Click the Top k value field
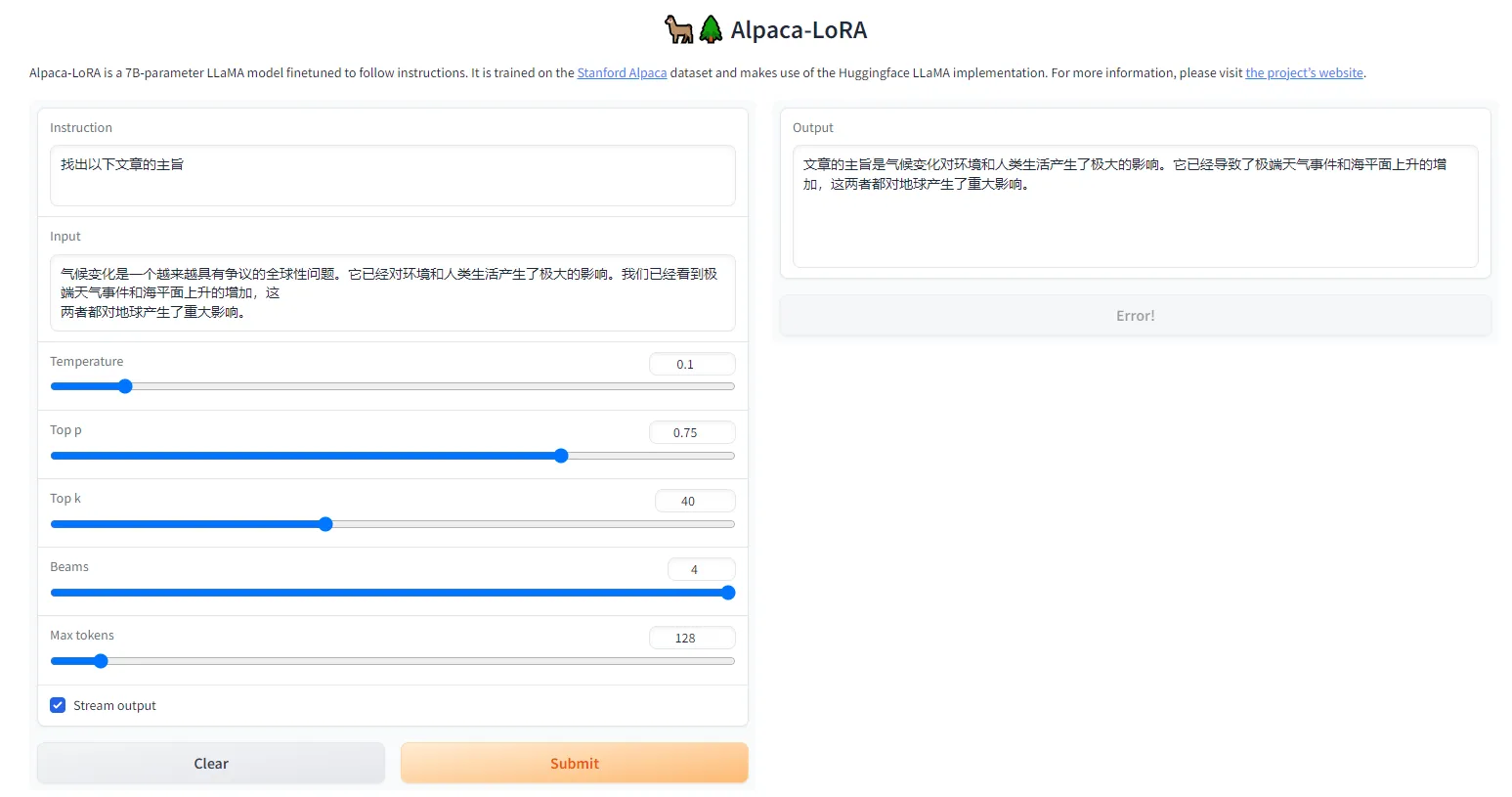The width and height of the screenshot is (1512, 797). coord(694,501)
